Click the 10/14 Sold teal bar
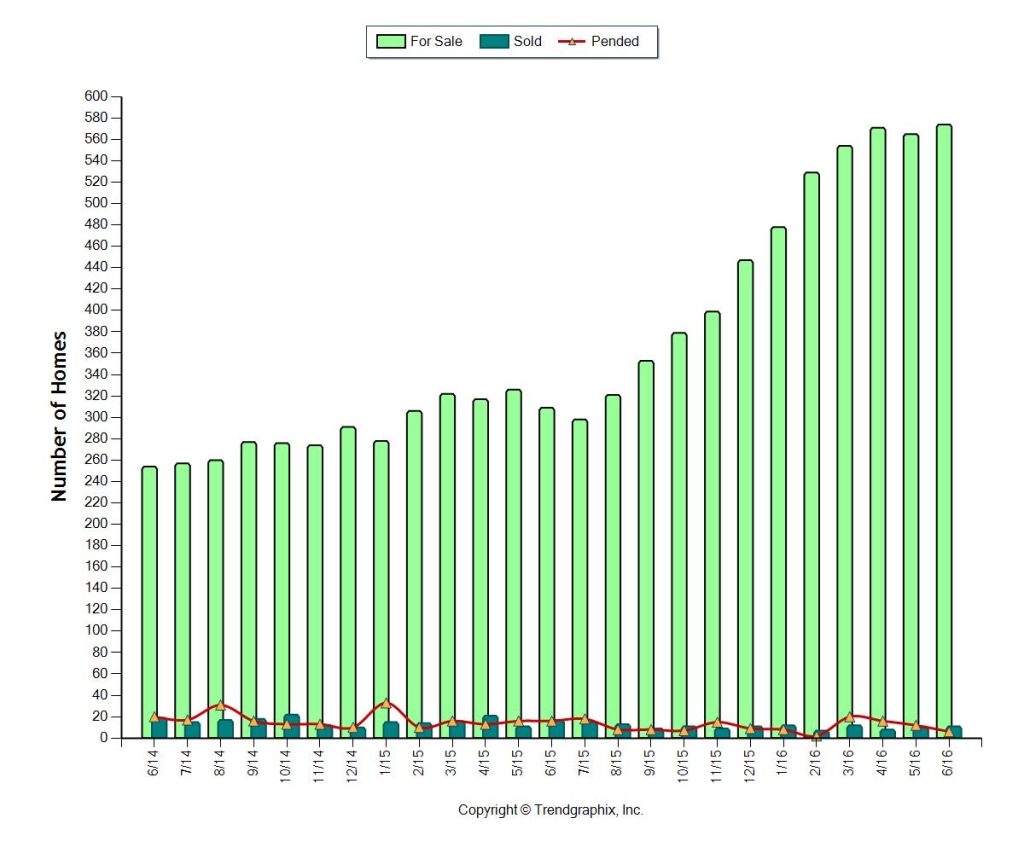This screenshot has height=853, width=1024. [x=292, y=726]
